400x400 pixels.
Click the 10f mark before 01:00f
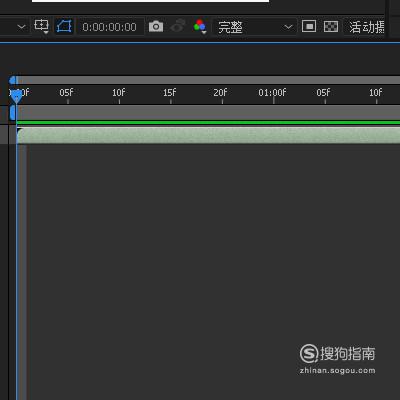coord(119,93)
